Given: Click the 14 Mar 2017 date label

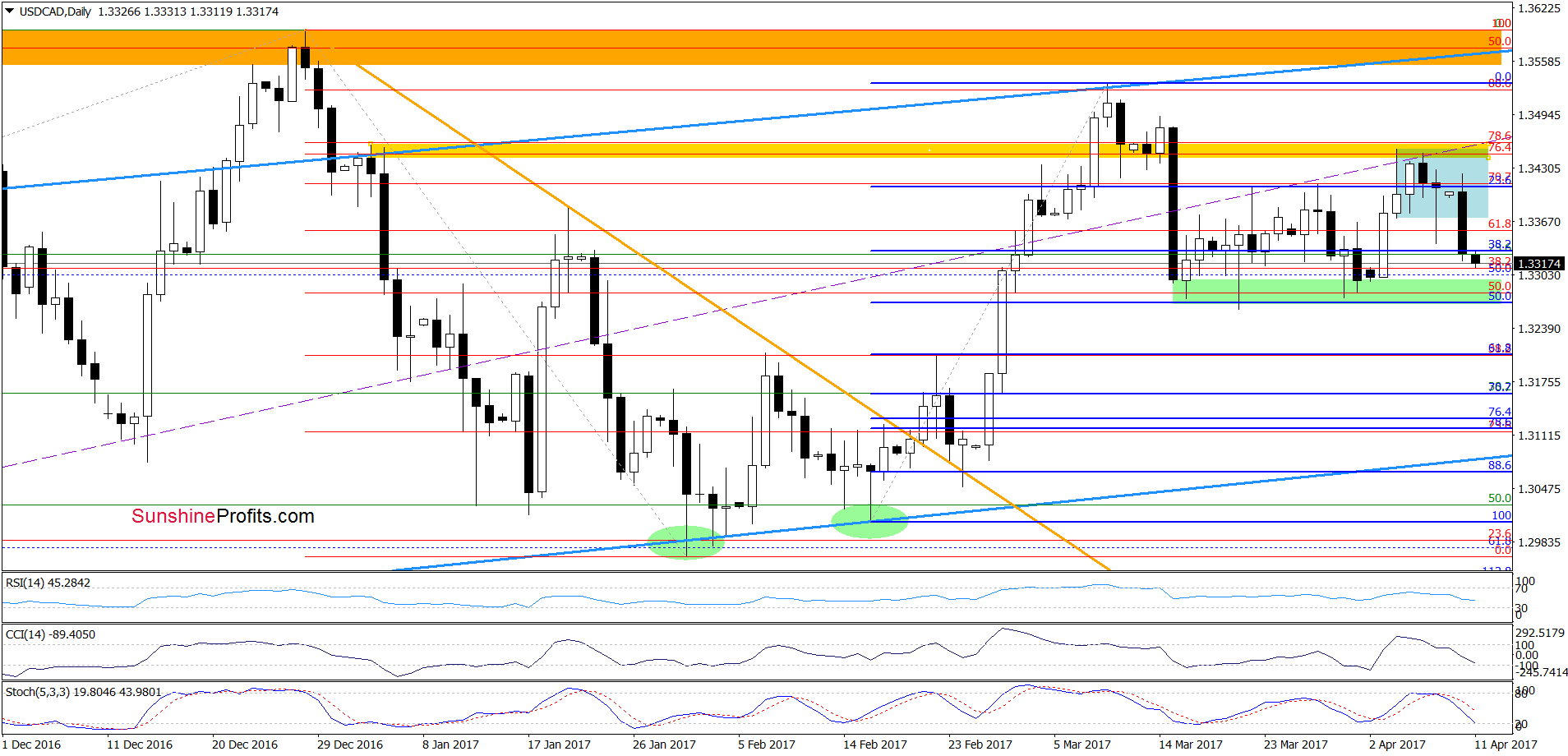Looking at the screenshot, I should [x=1191, y=744].
